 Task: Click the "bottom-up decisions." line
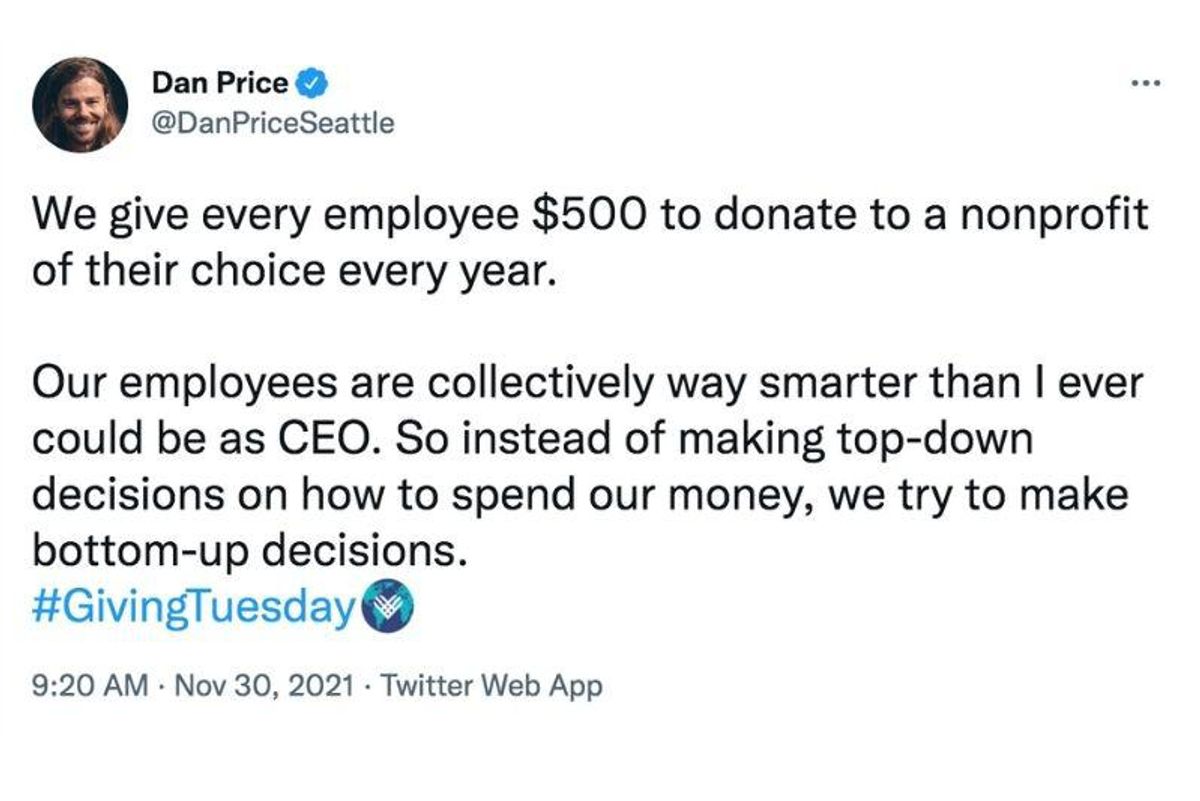pos(250,553)
